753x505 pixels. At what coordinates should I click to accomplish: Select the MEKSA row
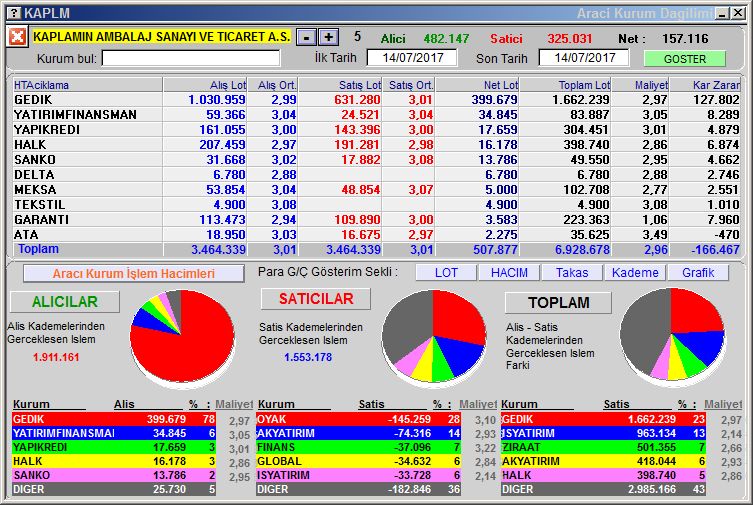[x=376, y=190]
